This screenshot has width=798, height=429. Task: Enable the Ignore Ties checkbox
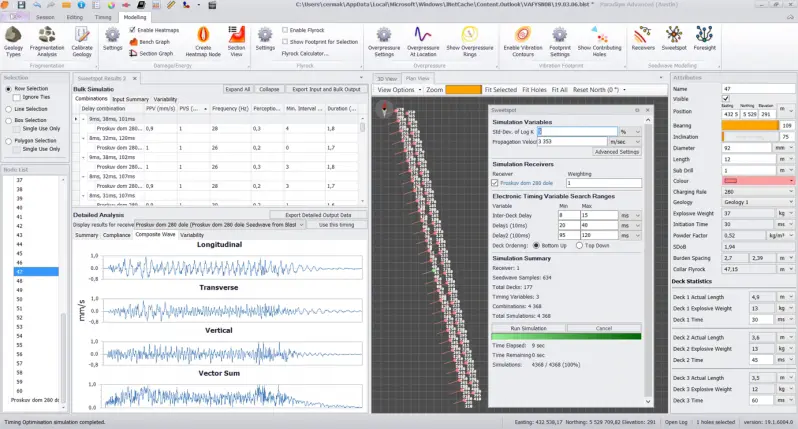[16, 97]
